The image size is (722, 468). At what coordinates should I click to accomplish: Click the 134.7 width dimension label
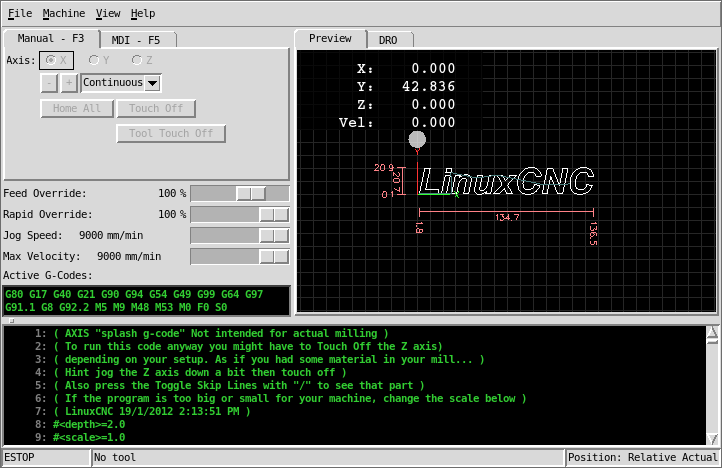[x=507, y=217]
